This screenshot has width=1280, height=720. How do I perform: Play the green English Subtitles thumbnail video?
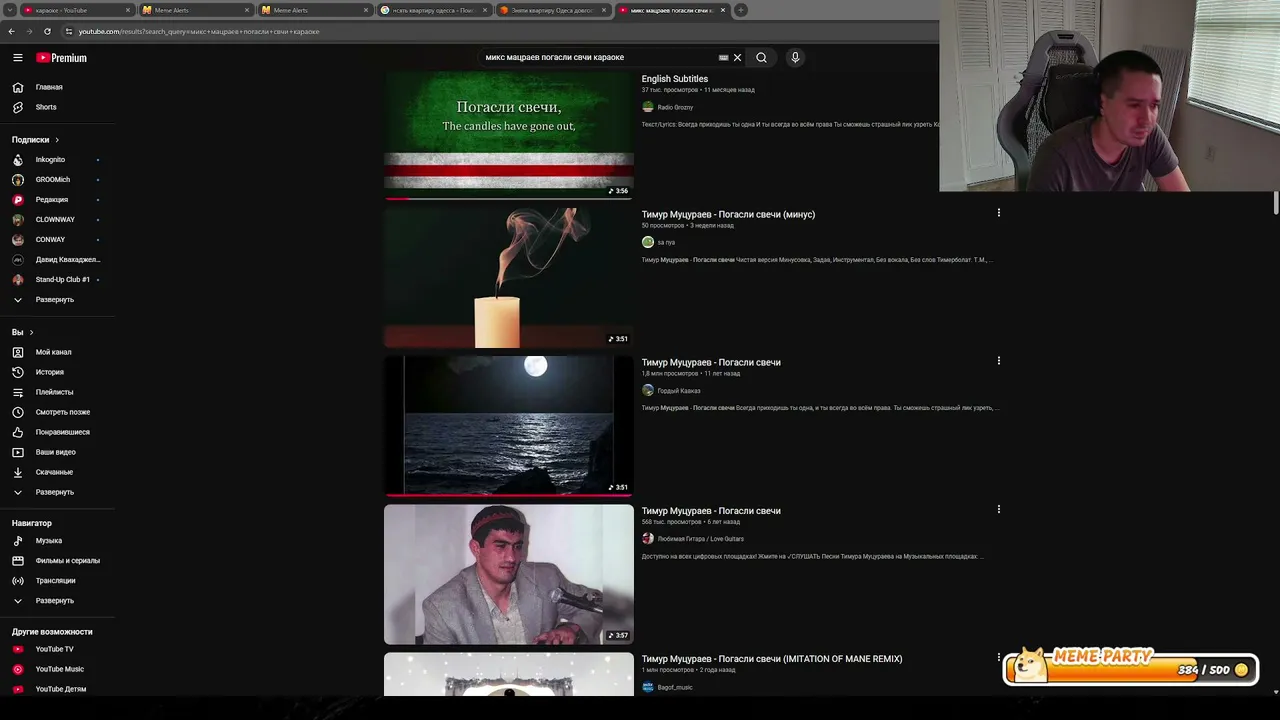509,135
